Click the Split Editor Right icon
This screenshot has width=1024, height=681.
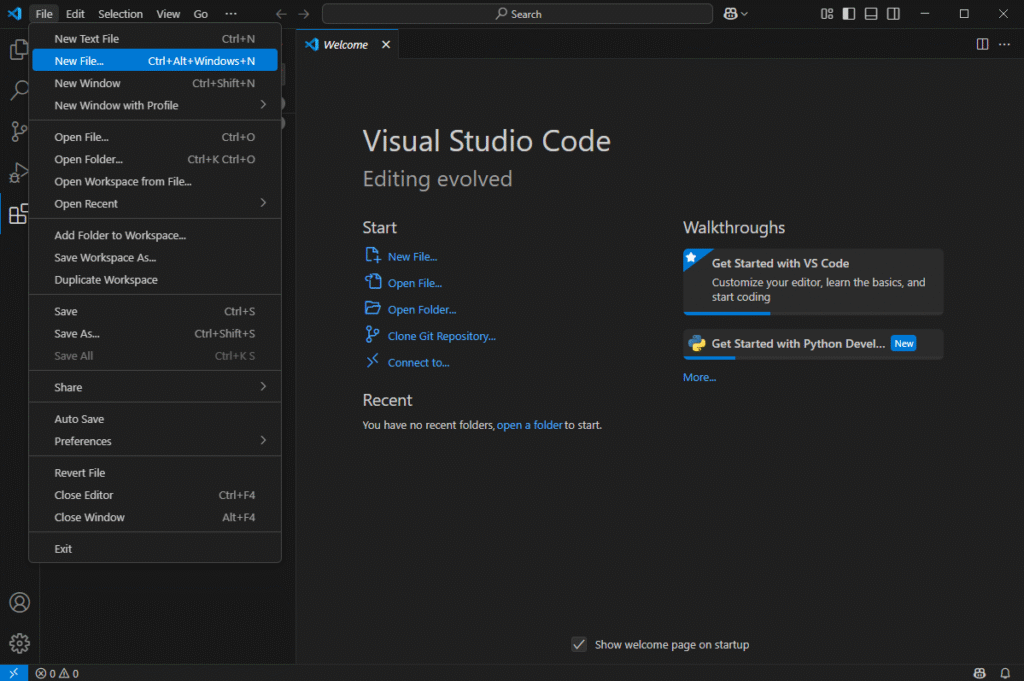pos(982,44)
